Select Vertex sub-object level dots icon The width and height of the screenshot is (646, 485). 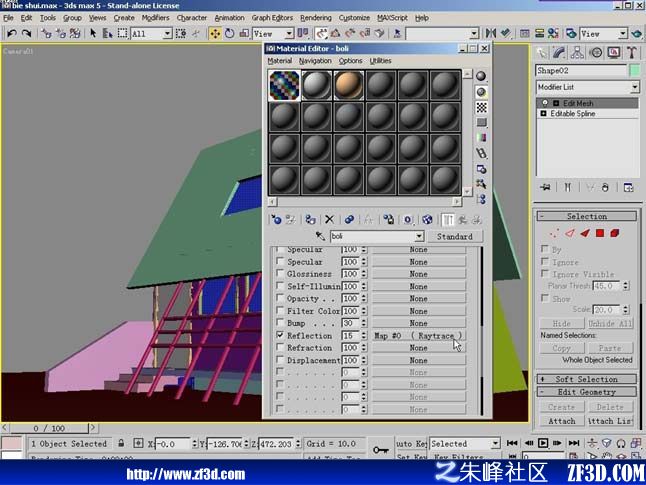[554, 233]
